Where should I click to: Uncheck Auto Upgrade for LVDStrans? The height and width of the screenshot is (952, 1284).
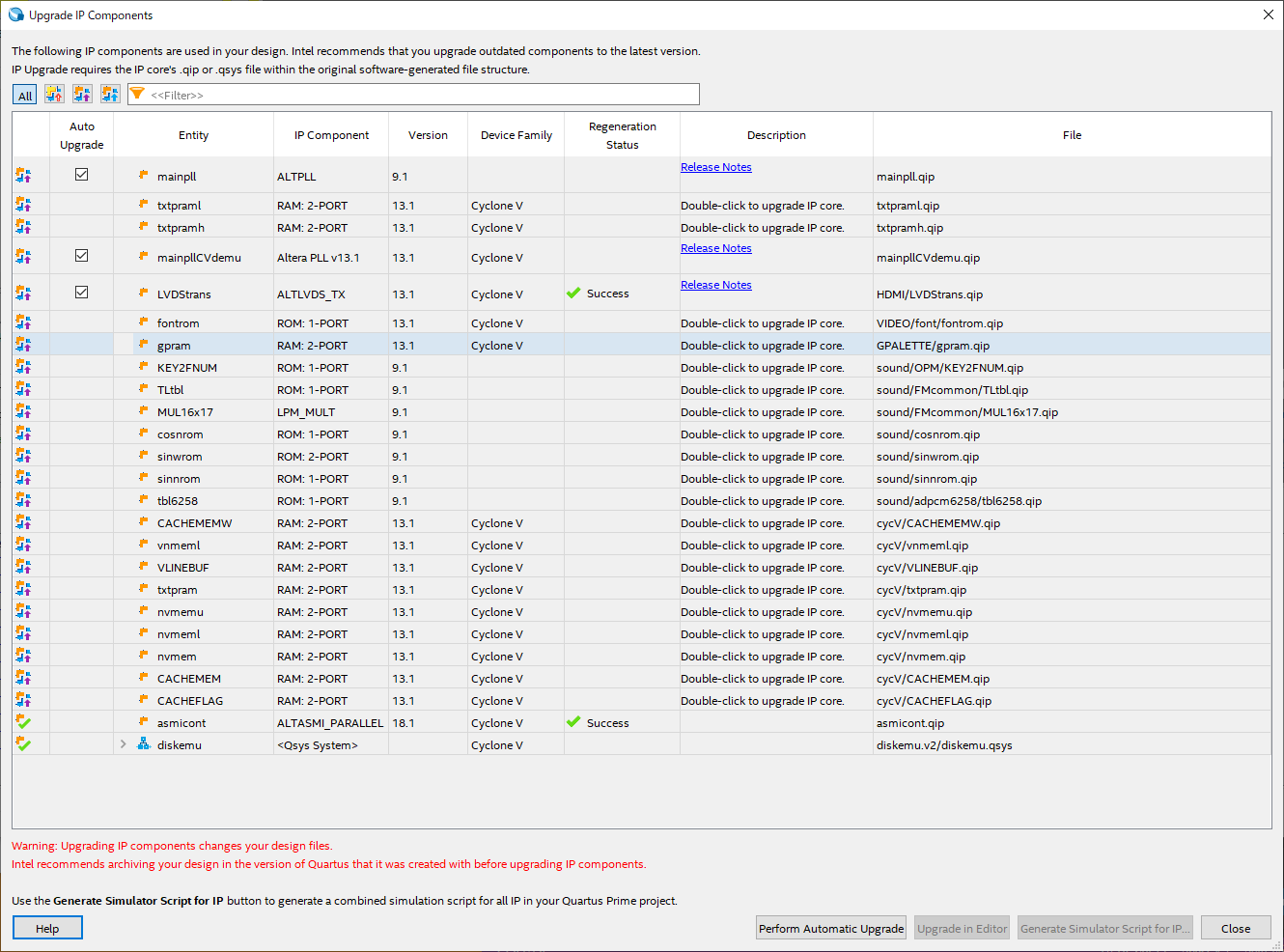(82, 293)
